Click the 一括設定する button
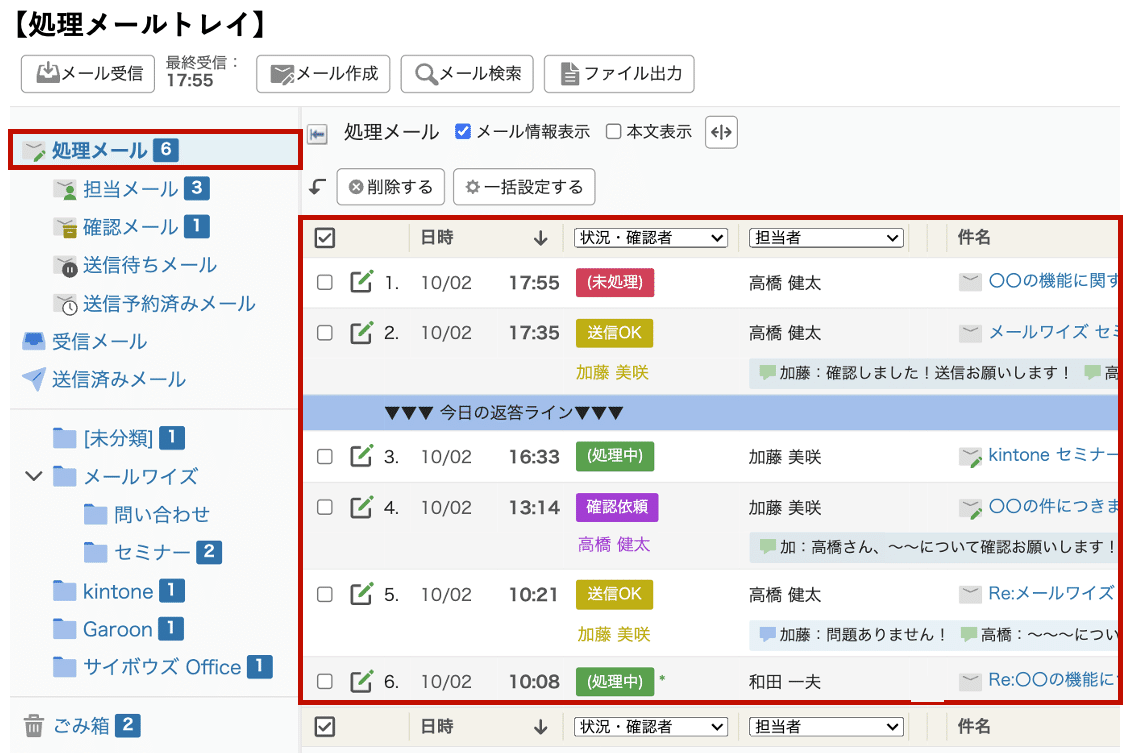 pos(524,186)
